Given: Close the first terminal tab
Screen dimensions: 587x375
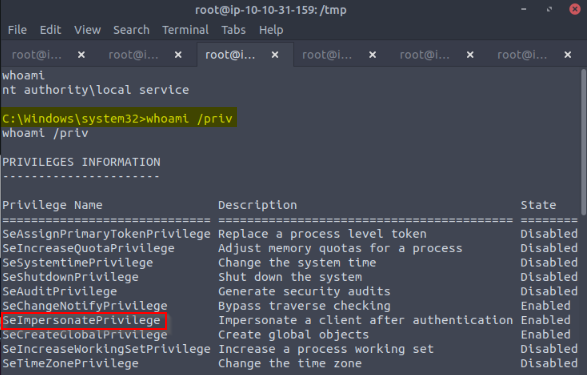Looking at the screenshot, I should tap(81, 55).
